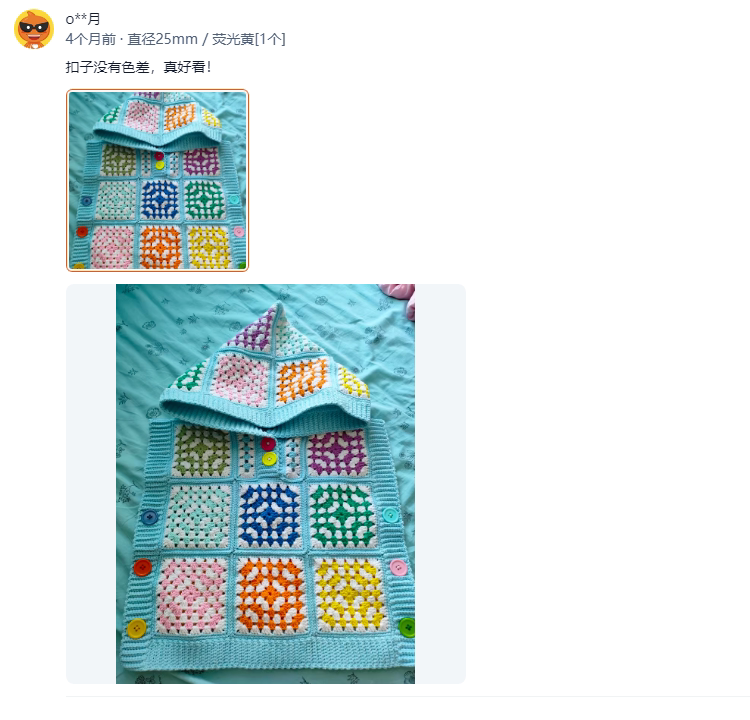This screenshot has height=720, width=750.
Task: Click the purple granny square in enlarged photo
Action: click(x=338, y=452)
